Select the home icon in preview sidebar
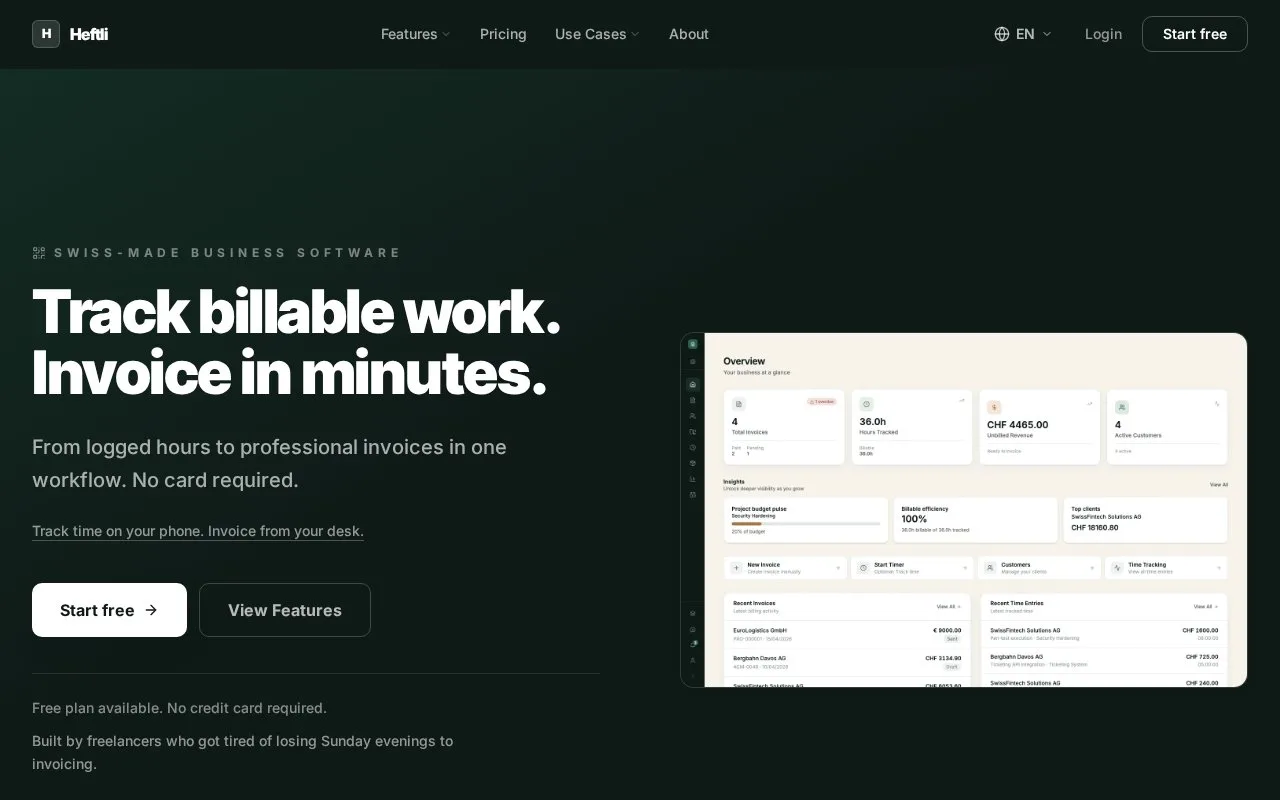 693,384
